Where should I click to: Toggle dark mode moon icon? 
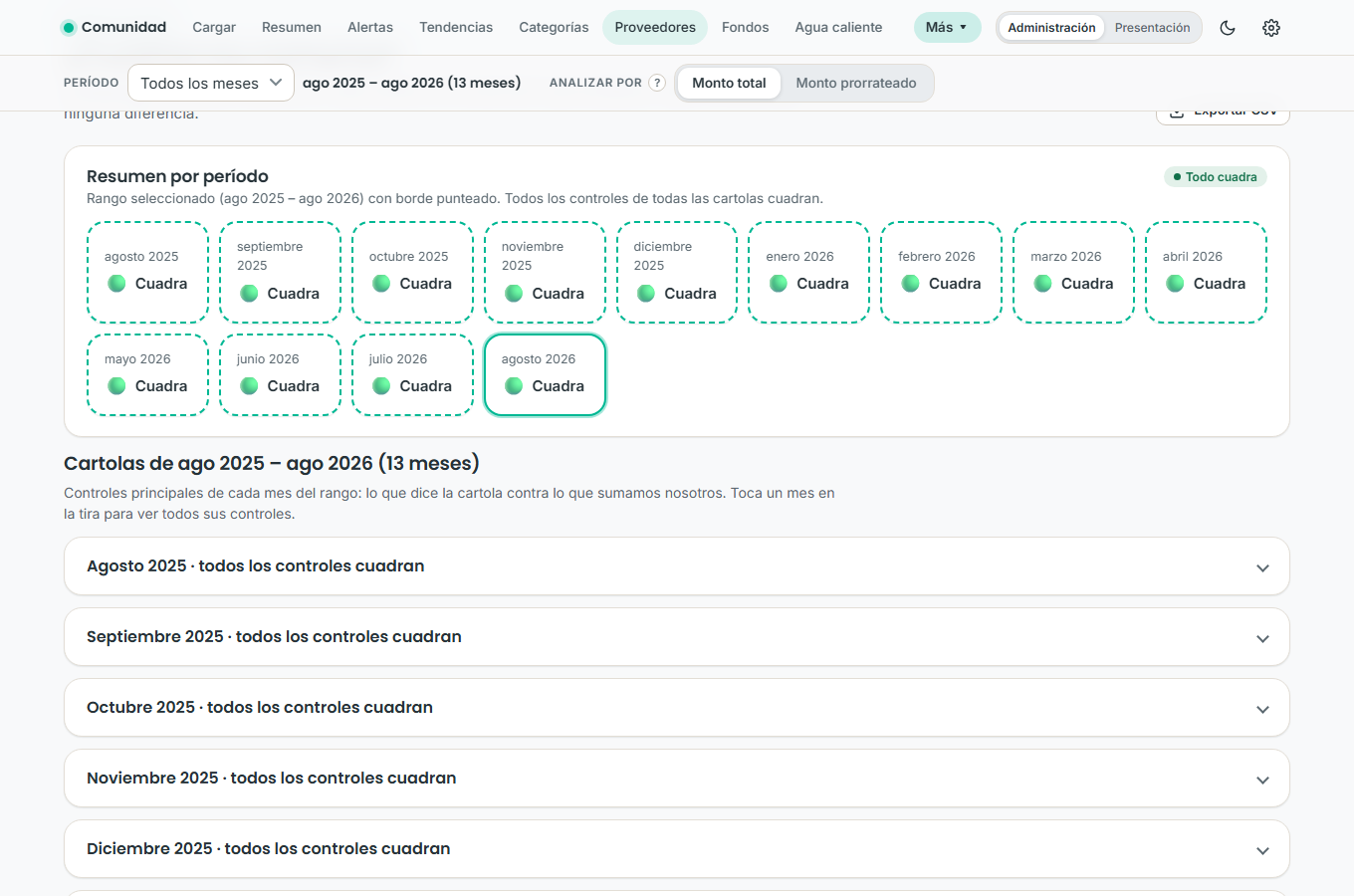pyautogui.click(x=1228, y=28)
